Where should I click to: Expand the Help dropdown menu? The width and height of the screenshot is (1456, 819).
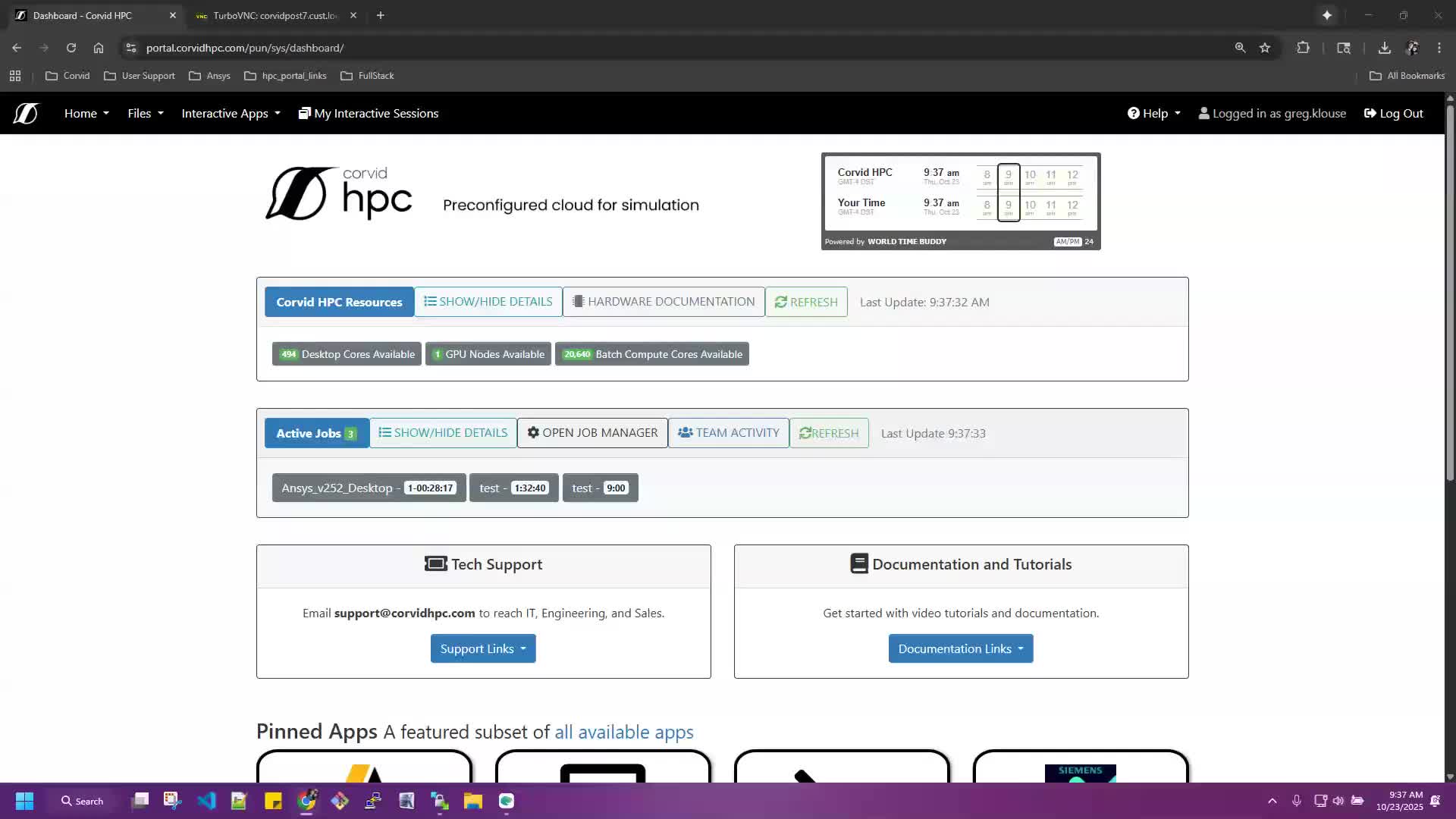tap(1154, 114)
